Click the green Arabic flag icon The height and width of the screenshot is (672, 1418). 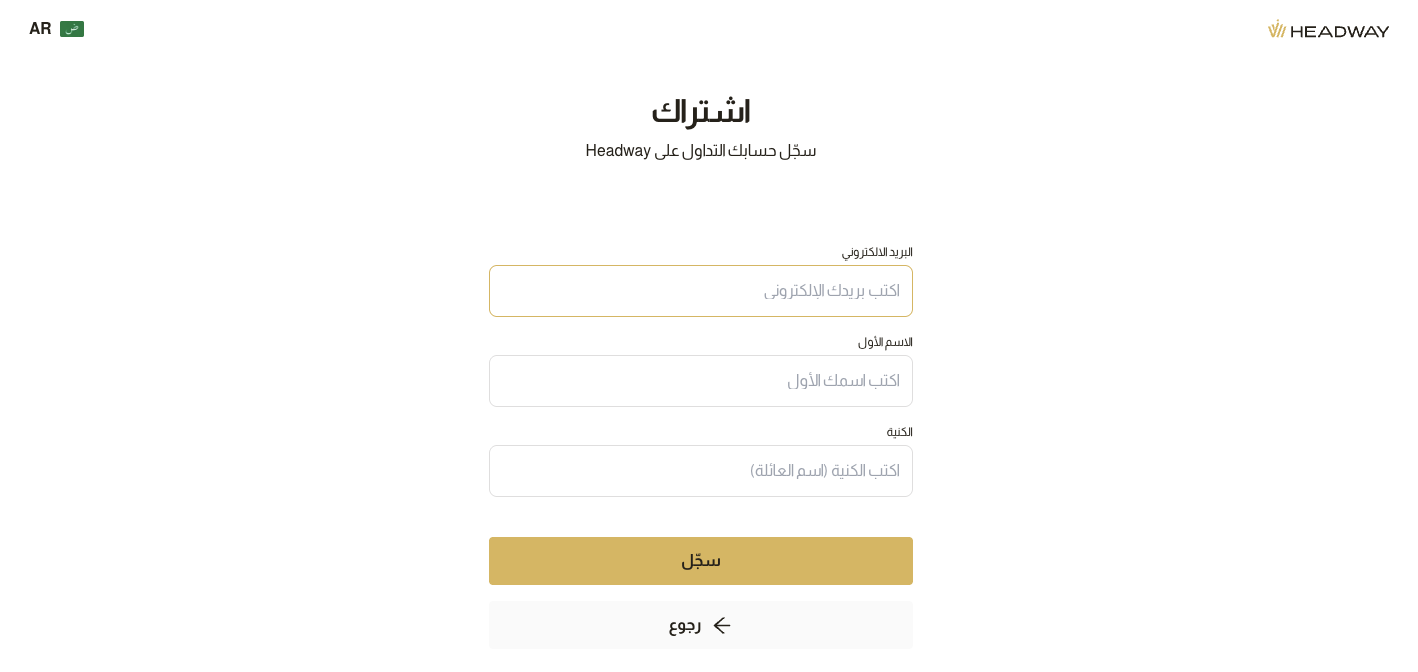pyautogui.click(x=72, y=29)
